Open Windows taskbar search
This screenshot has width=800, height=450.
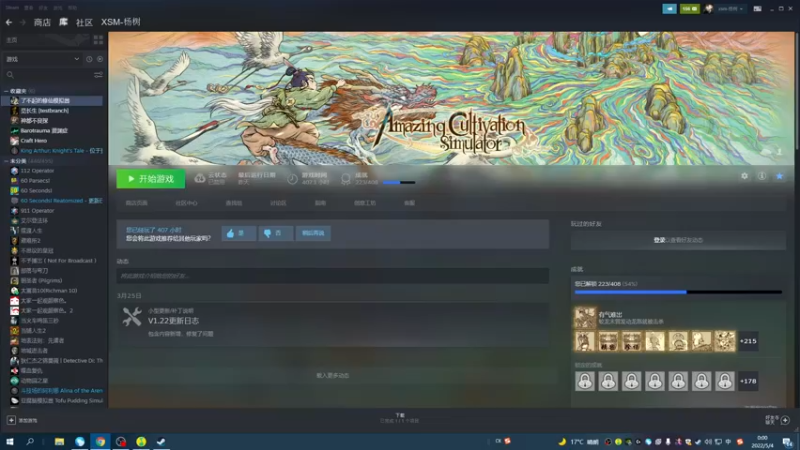pyautogui.click(x=30, y=441)
